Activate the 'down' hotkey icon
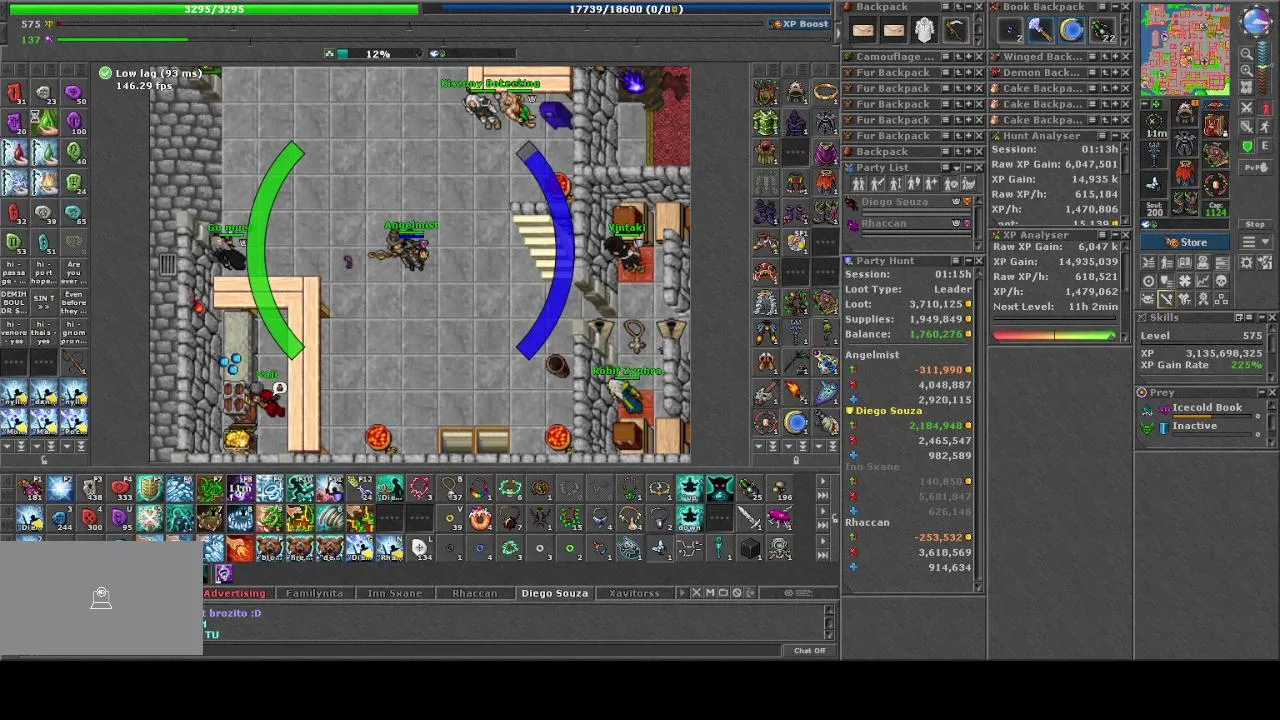This screenshot has height=720, width=1280. [x=690, y=519]
